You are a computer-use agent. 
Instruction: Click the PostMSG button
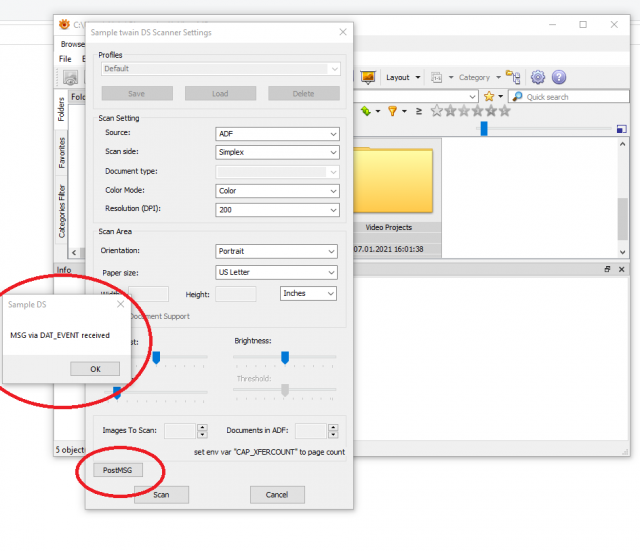118,470
